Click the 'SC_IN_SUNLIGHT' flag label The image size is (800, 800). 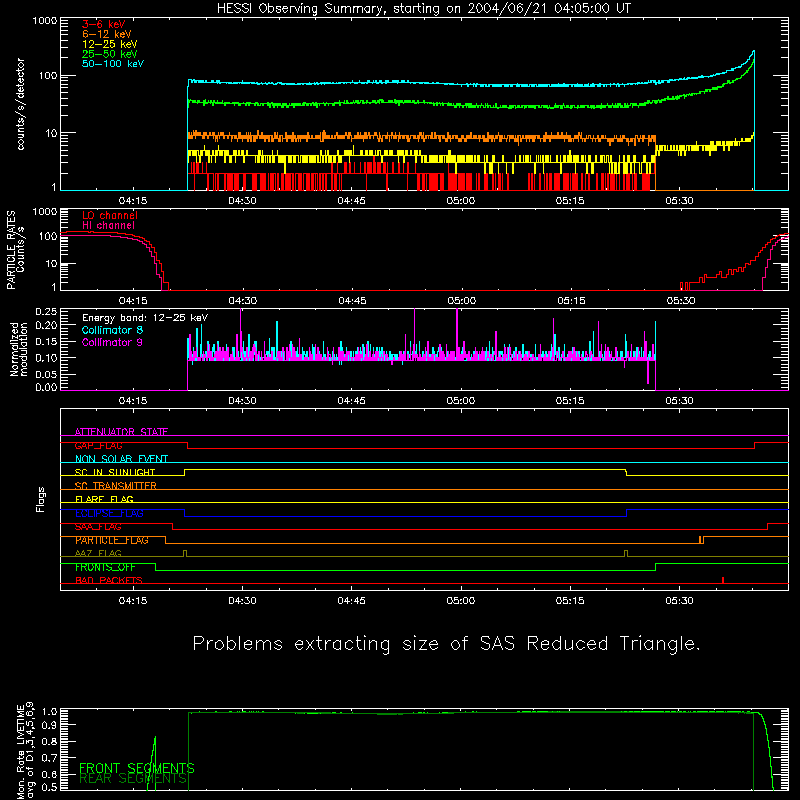pos(115,472)
